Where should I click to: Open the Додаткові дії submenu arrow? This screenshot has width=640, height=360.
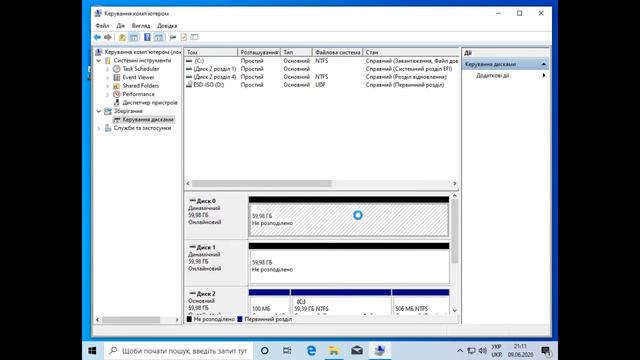(544, 76)
